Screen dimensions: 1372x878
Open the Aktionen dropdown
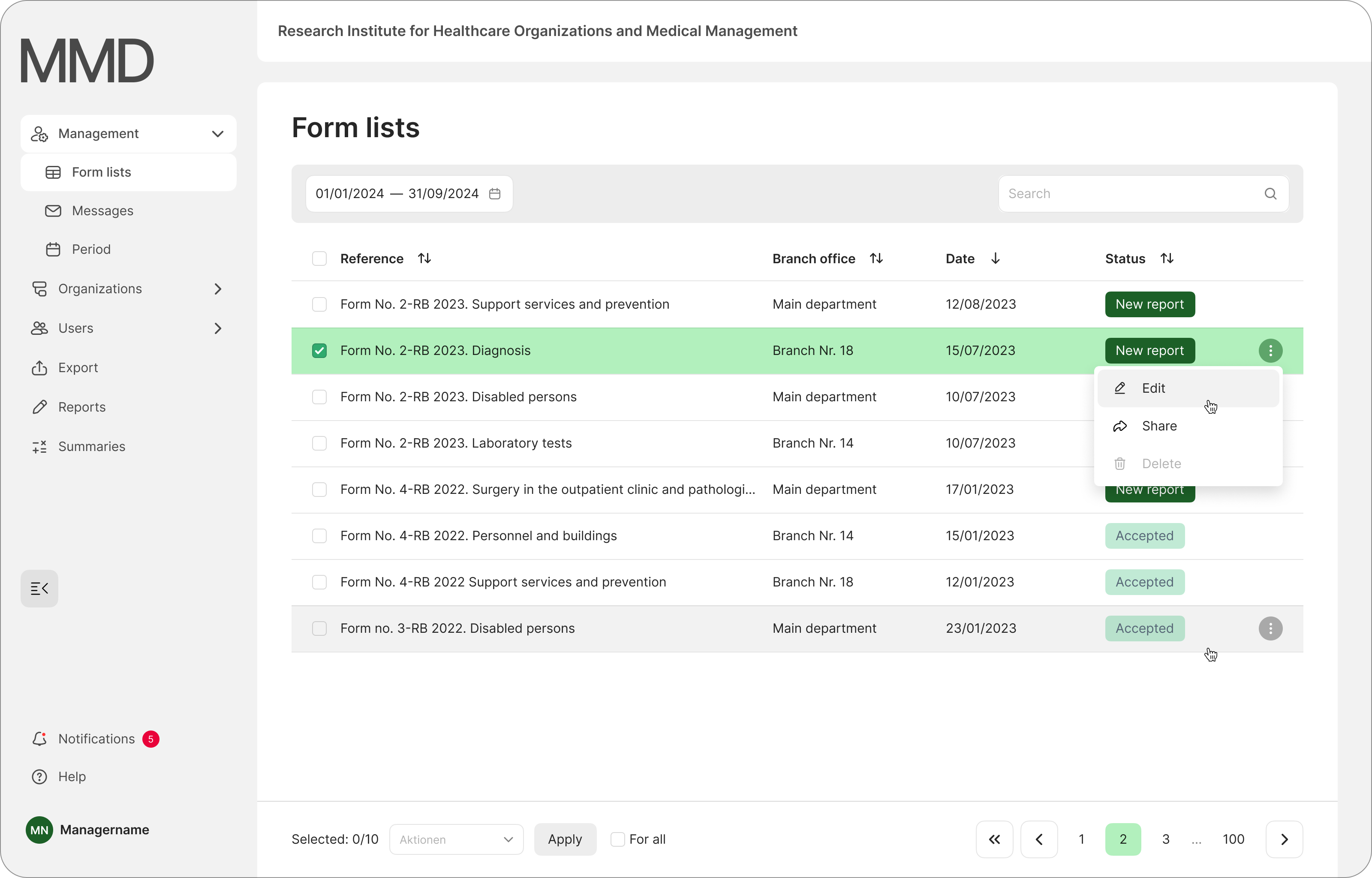coord(456,839)
